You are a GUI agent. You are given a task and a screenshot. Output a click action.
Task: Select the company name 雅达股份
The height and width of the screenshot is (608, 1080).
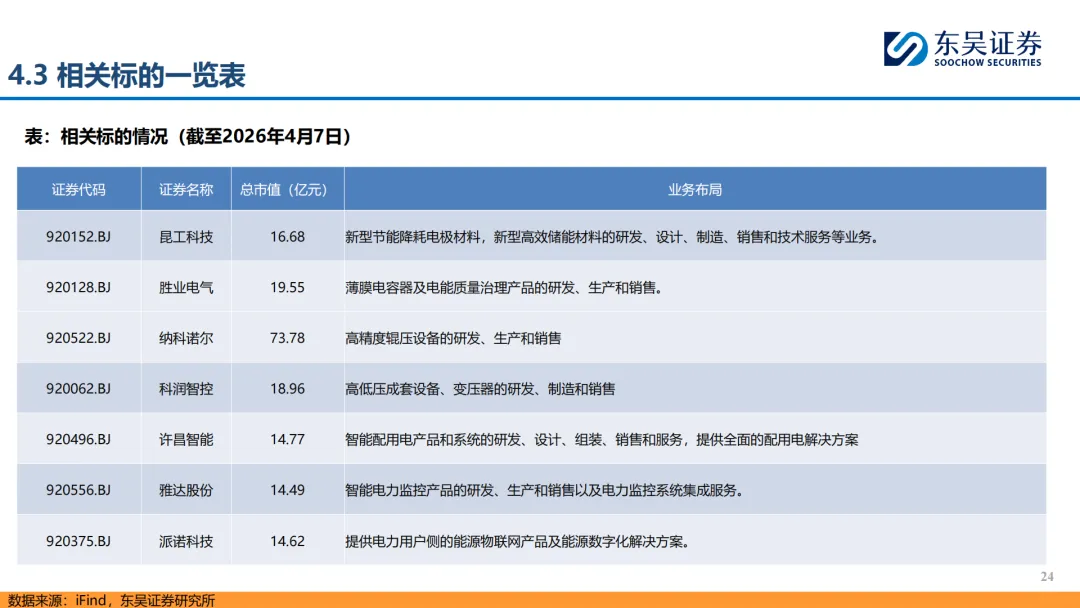183,489
